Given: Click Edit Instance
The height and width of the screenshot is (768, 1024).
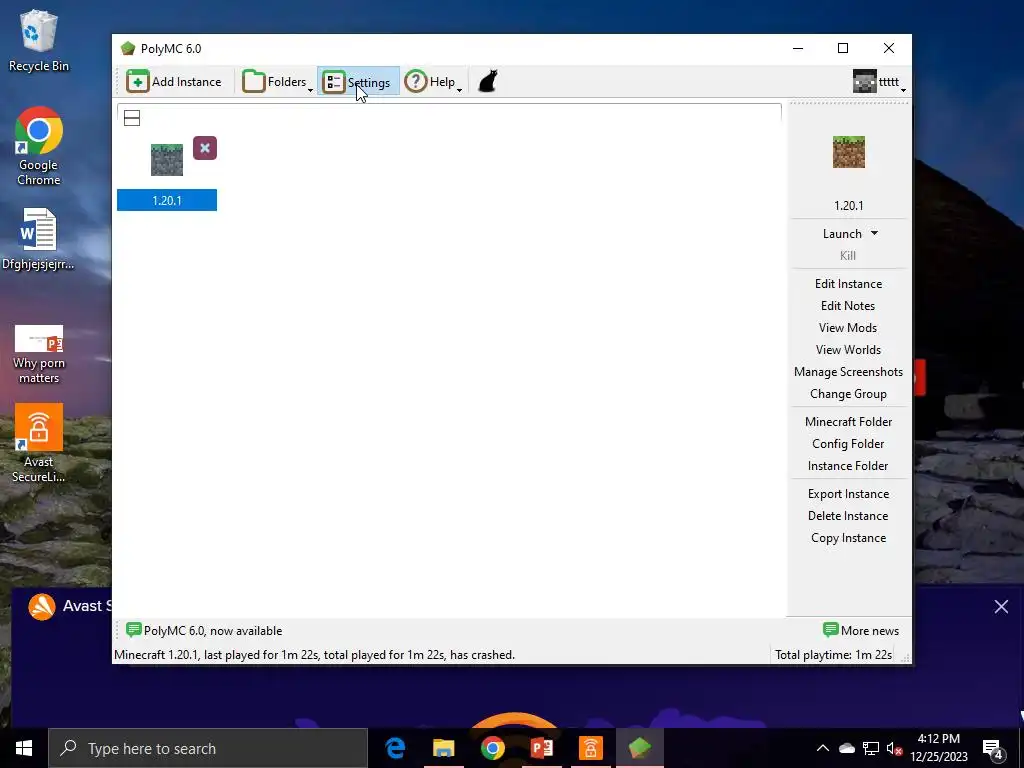Looking at the screenshot, I should (x=848, y=284).
